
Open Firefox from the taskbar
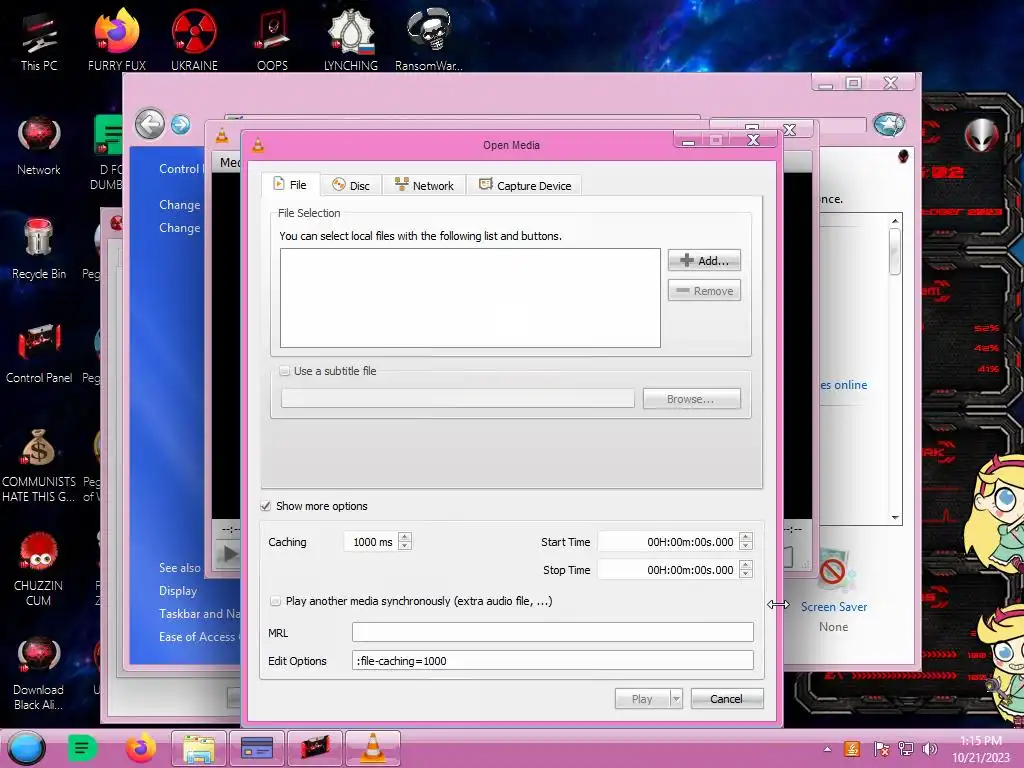pos(141,748)
